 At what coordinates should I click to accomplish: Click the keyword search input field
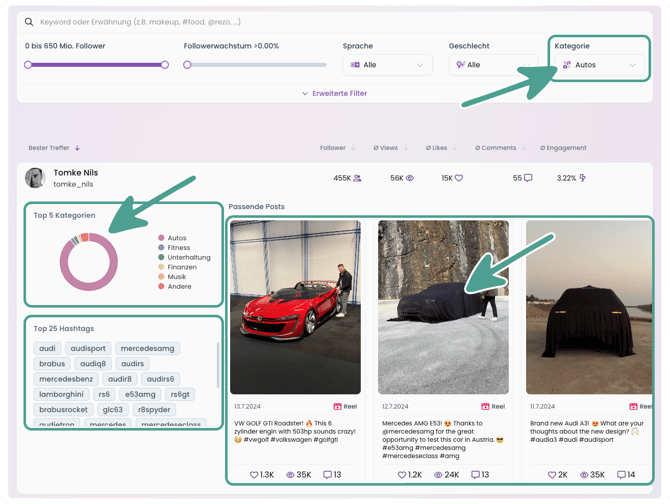(x=300, y=22)
